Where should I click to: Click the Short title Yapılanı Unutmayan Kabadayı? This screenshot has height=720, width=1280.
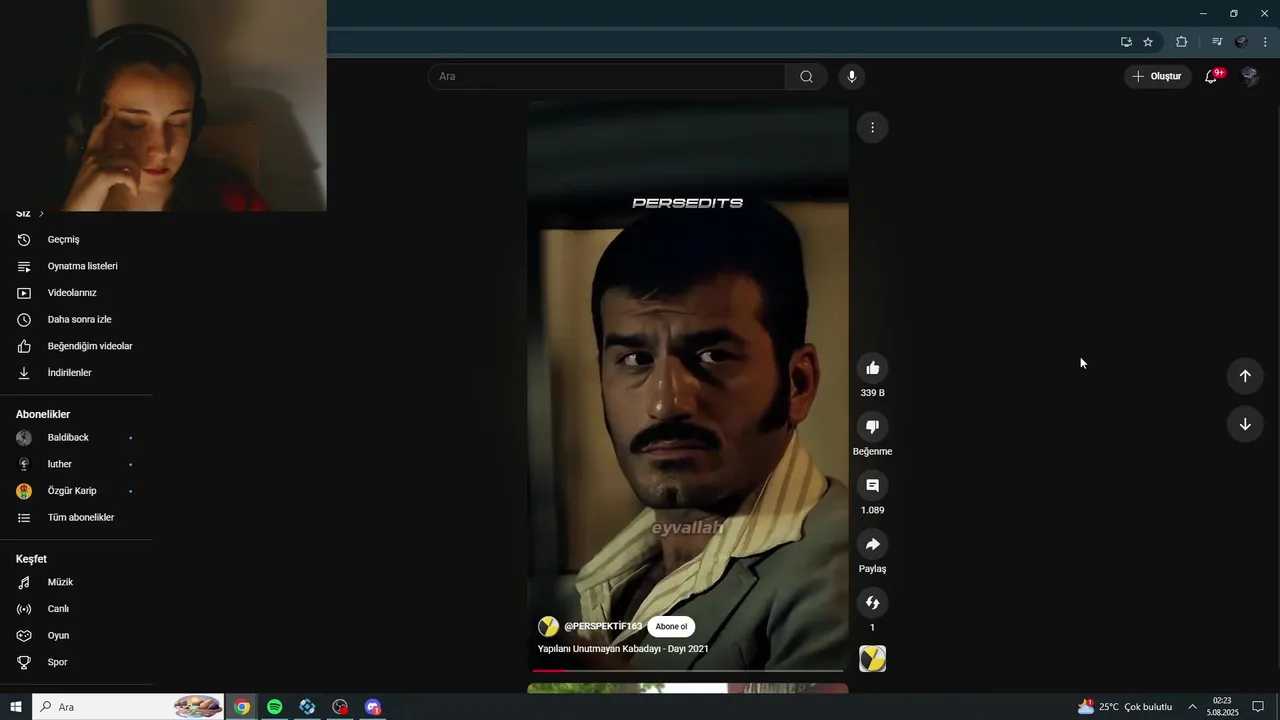click(623, 649)
